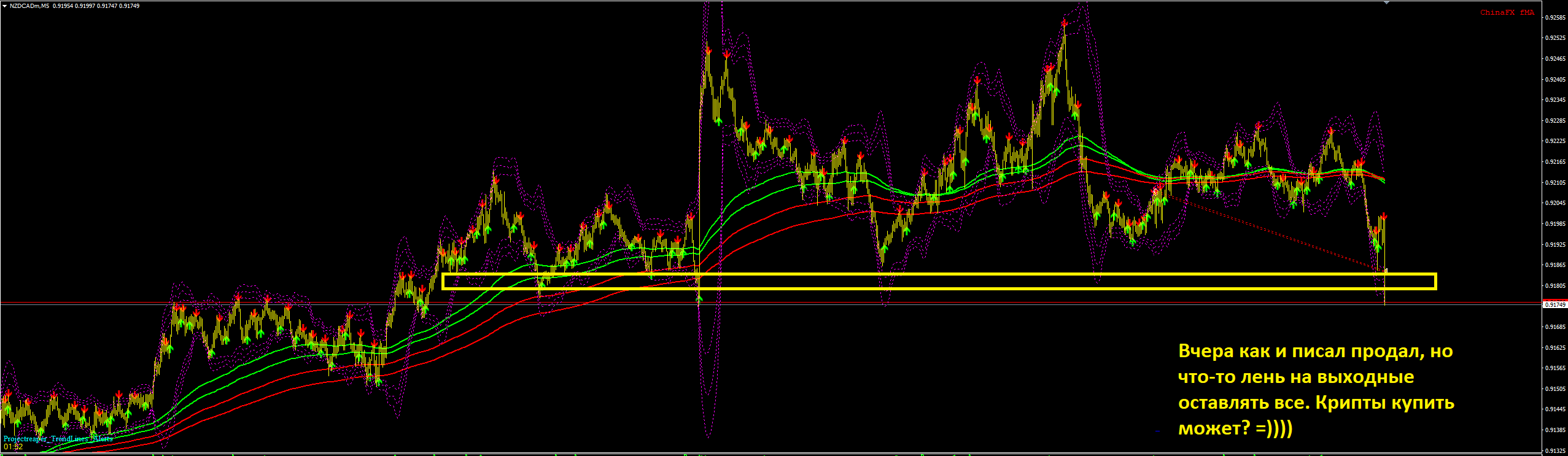Screen dimensions: 1568x456
Task: Click the 0.91805 price scale label
Action: coord(1555,285)
